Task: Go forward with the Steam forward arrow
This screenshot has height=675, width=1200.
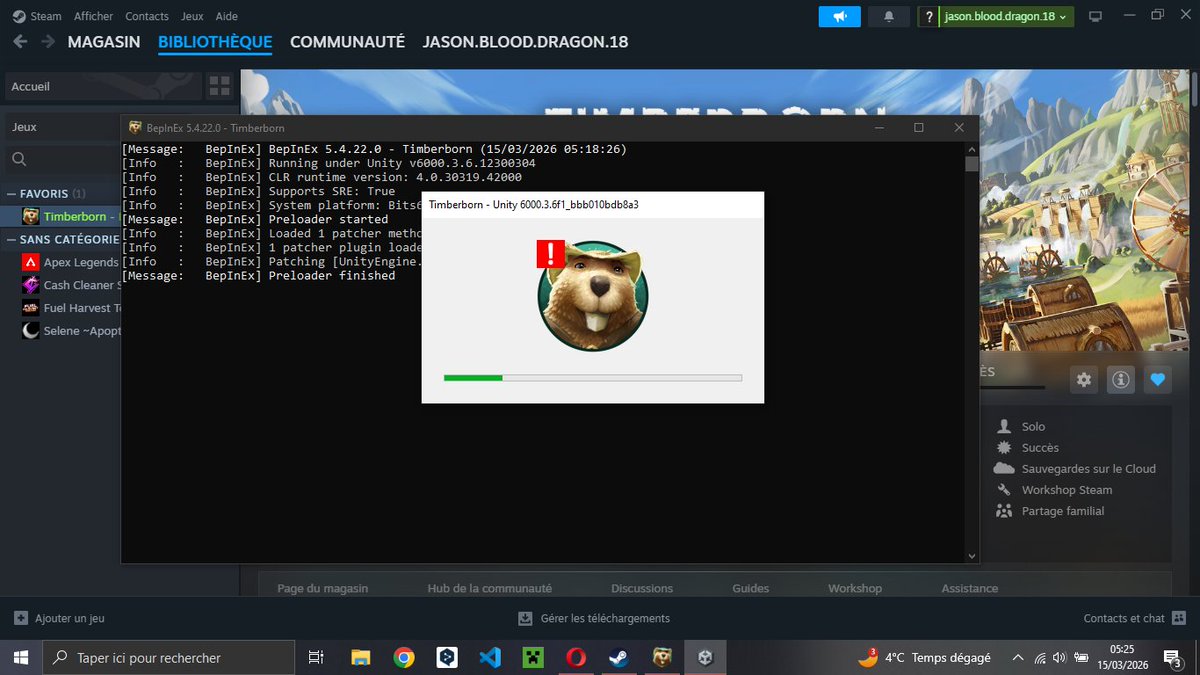Action: pos(47,42)
